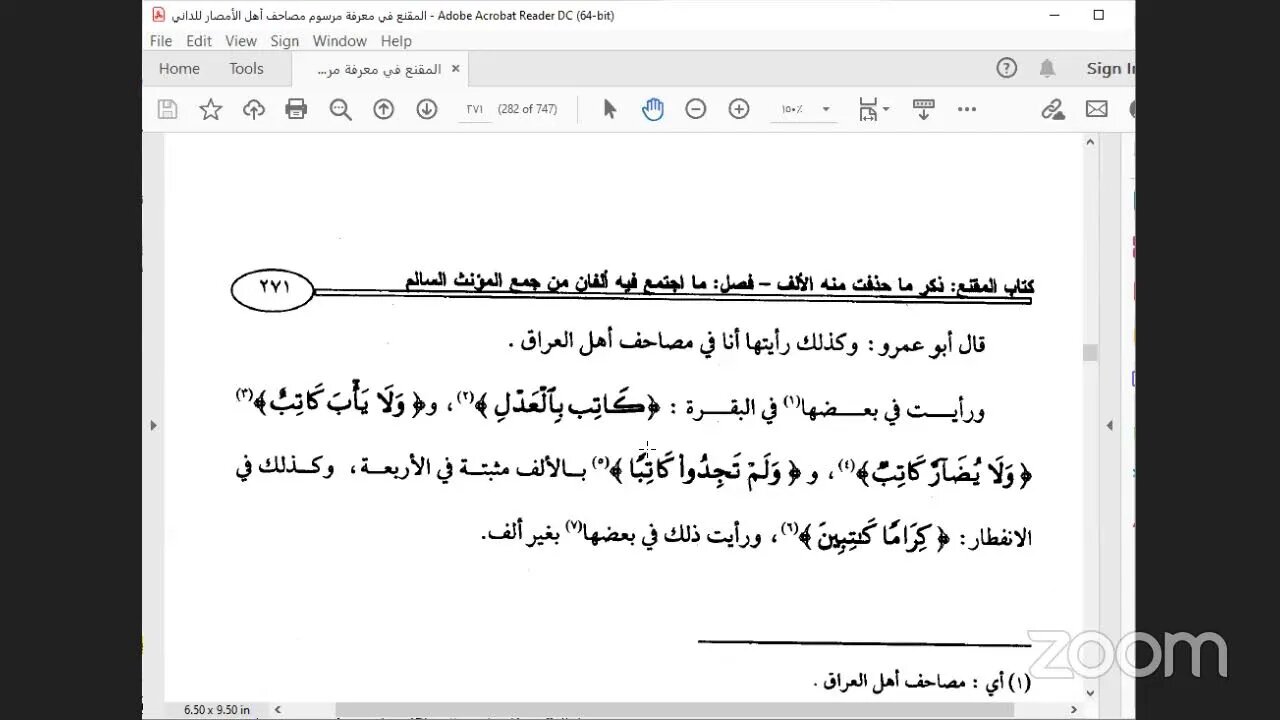Open the Window menu
The height and width of the screenshot is (720, 1280).
pyautogui.click(x=340, y=41)
